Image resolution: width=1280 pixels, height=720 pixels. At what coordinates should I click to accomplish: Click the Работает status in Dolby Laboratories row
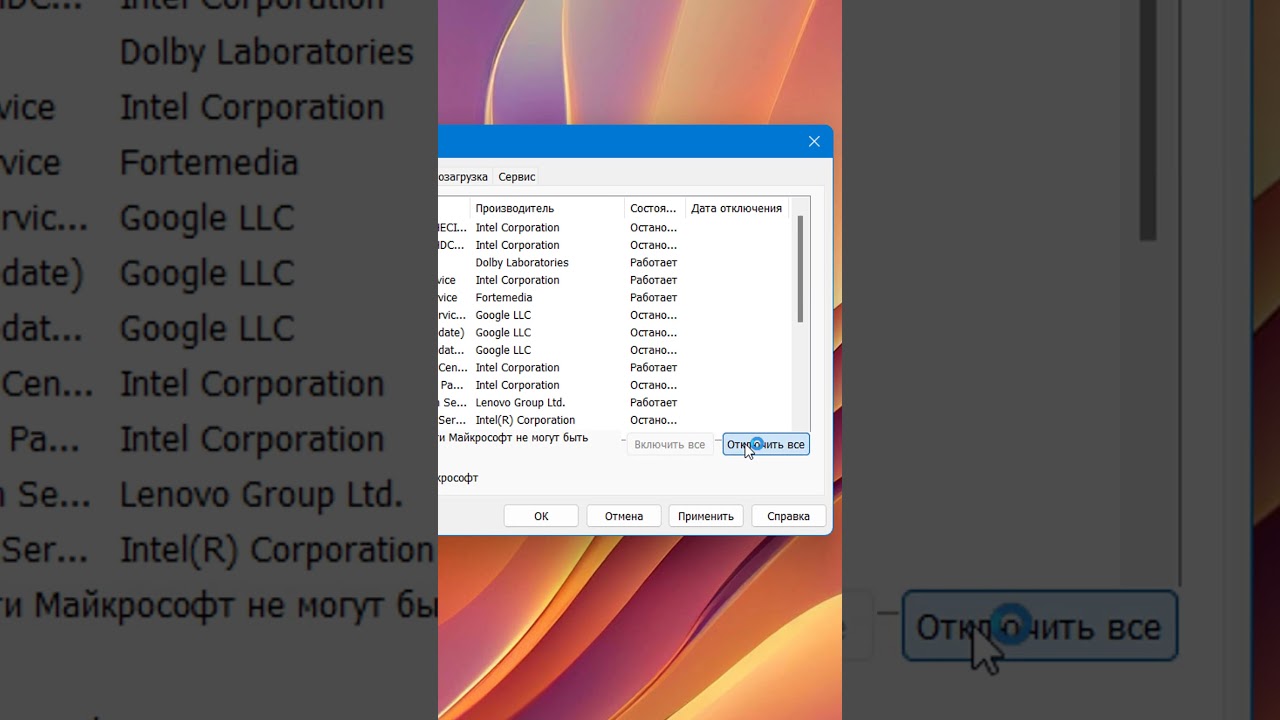(x=653, y=263)
